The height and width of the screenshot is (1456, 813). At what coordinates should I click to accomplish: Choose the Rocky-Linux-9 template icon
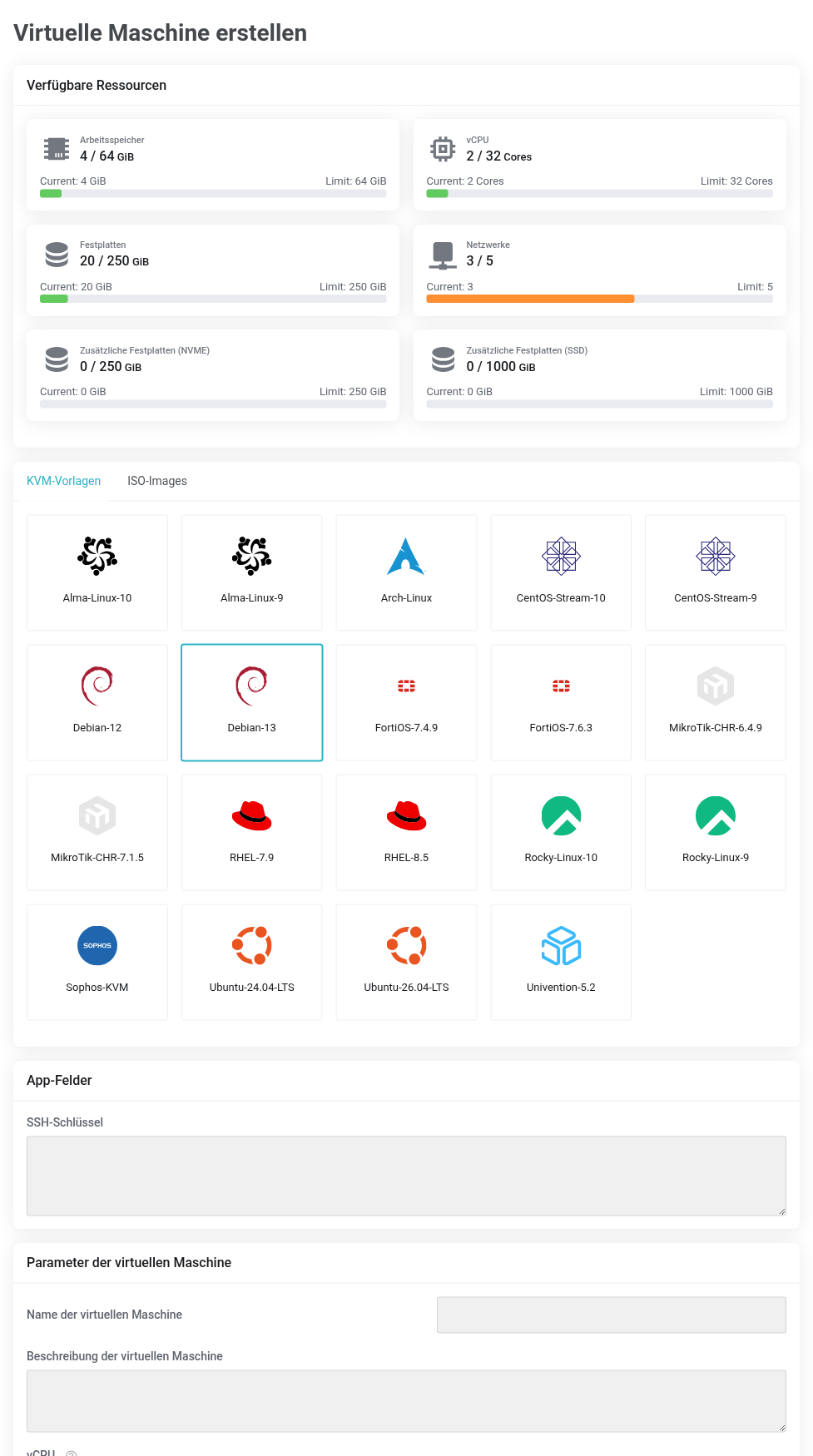716,815
